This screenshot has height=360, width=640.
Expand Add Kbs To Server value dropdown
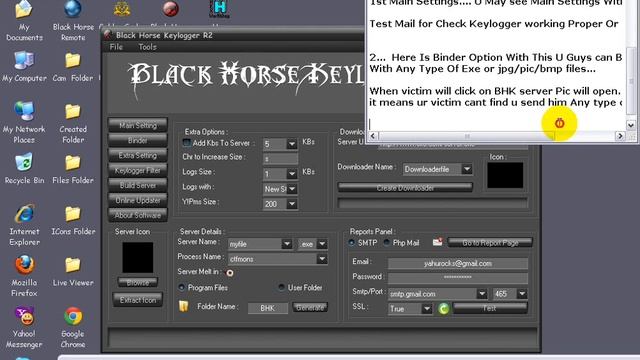coord(292,144)
